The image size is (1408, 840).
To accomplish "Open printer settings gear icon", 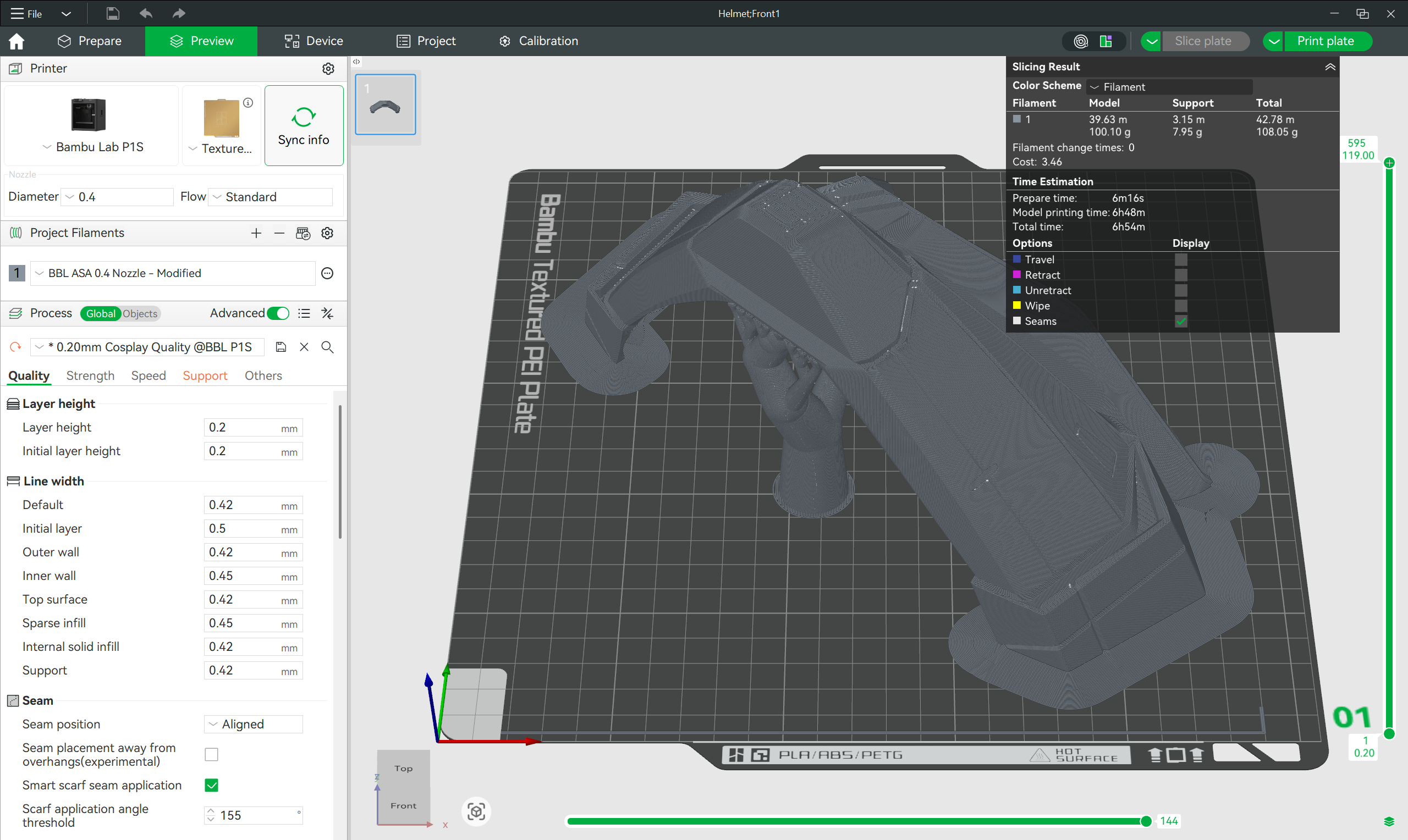I will 328,69.
